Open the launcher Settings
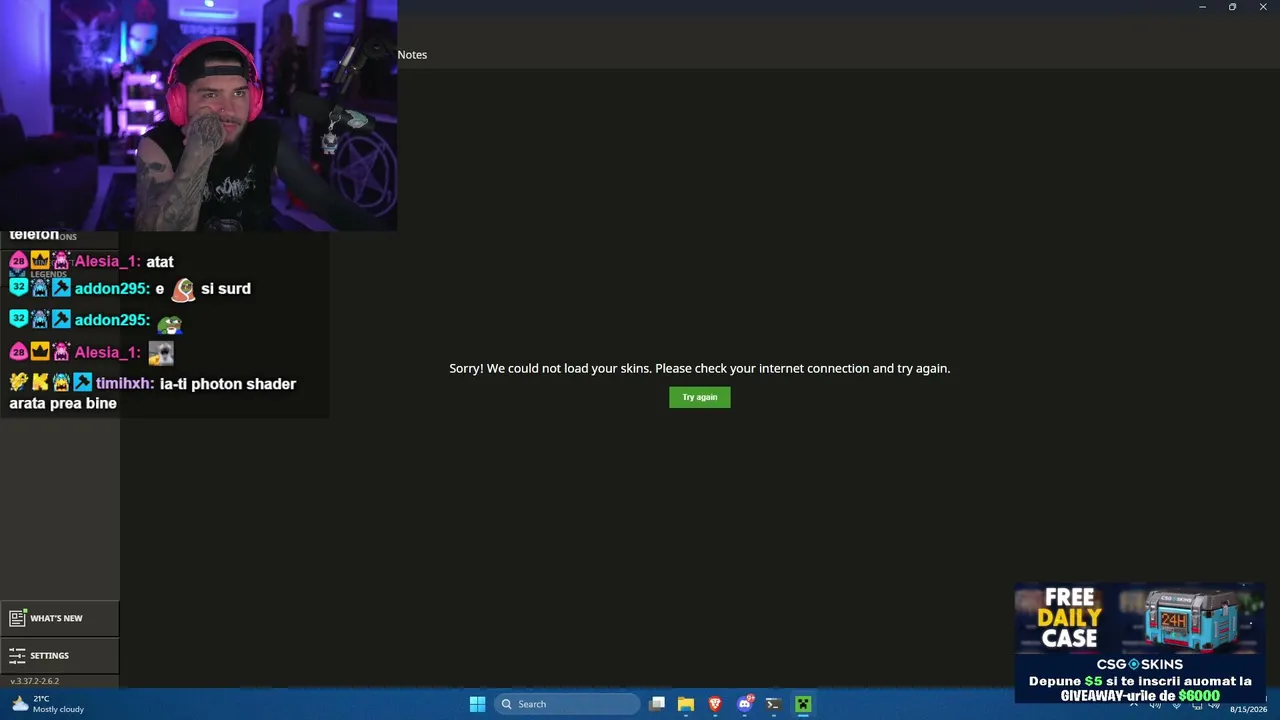The width and height of the screenshot is (1280, 720). point(59,656)
